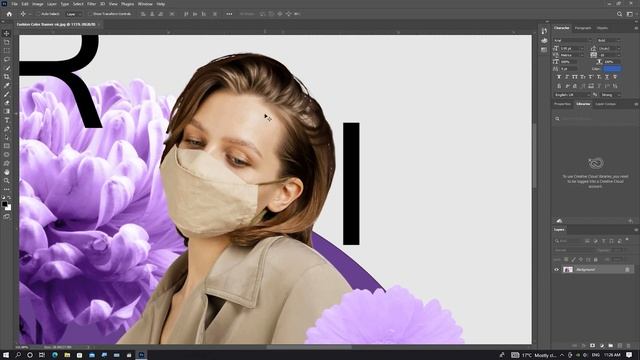This screenshot has width=640, height=360.
Task: Open the search icon at top right
Action: click(x=619, y=14)
